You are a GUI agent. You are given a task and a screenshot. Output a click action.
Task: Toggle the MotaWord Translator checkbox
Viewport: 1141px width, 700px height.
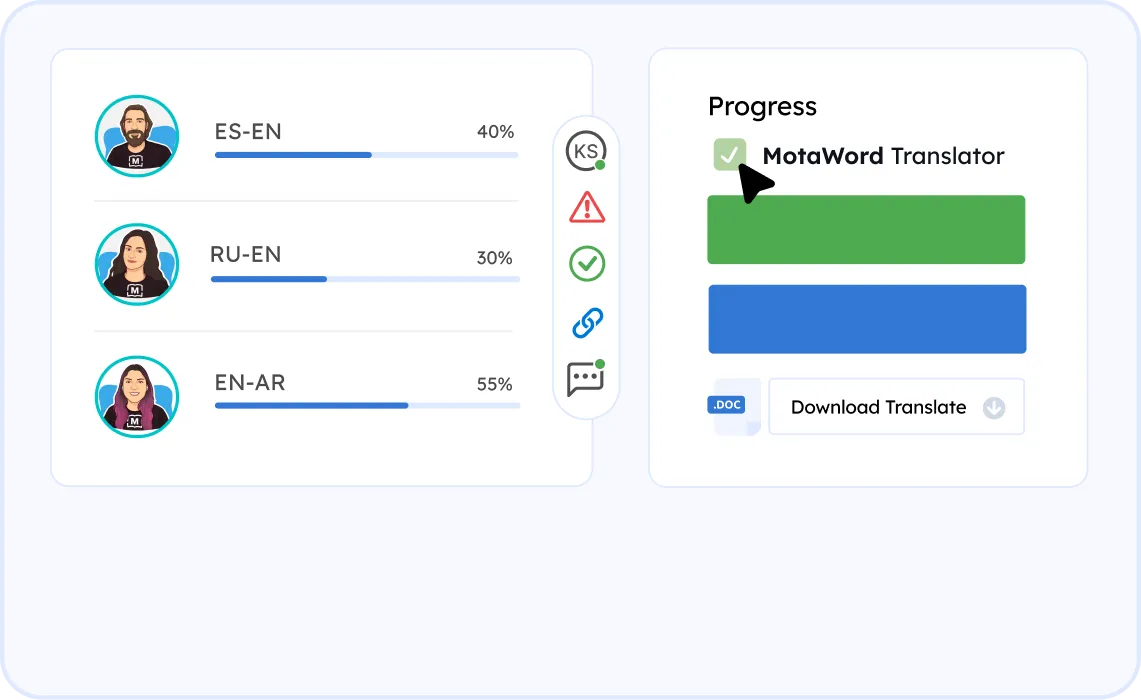coord(730,154)
